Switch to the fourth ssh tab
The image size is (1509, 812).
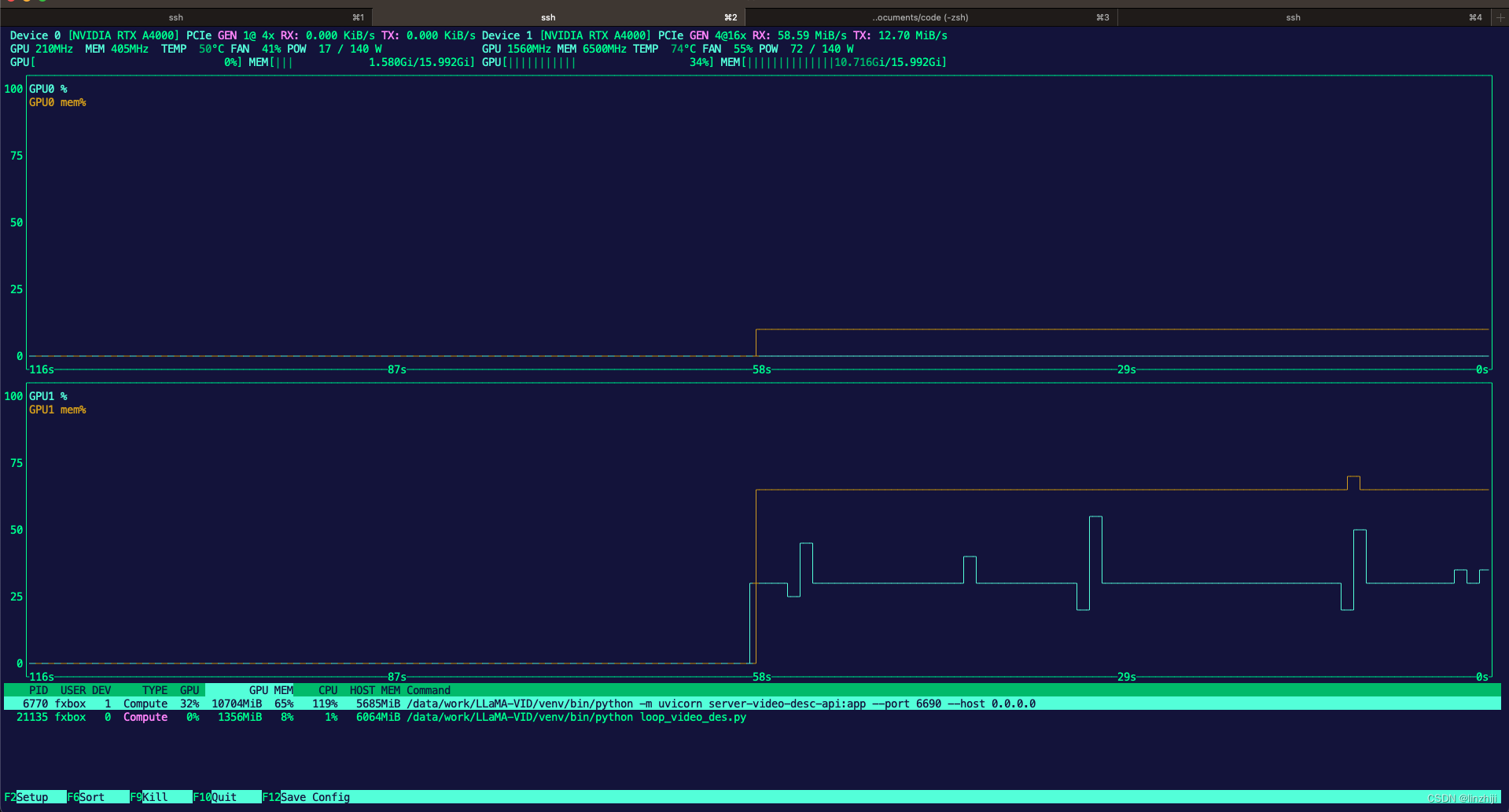tap(1293, 17)
